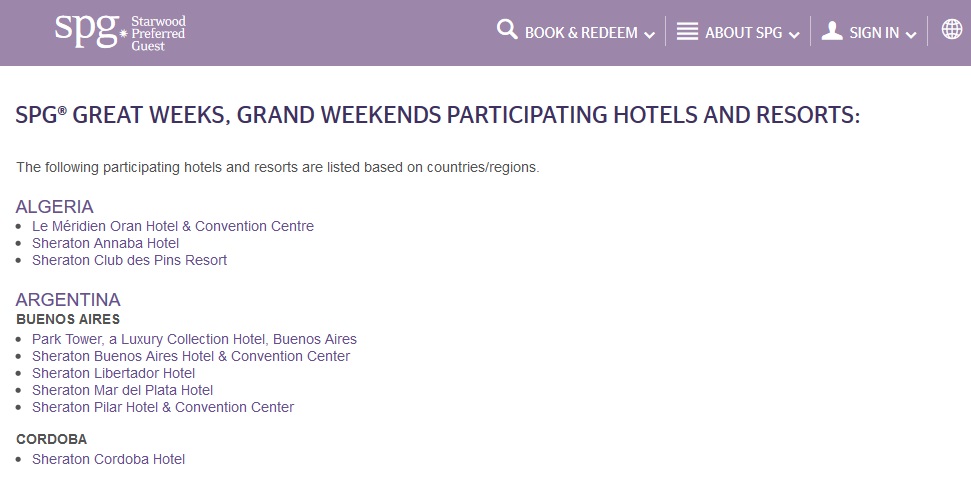The width and height of the screenshot is (971, 479).
Task: Click the Sheraton Cordoba Hotel link
Action: pyautogui.click(x=109, y=459)
